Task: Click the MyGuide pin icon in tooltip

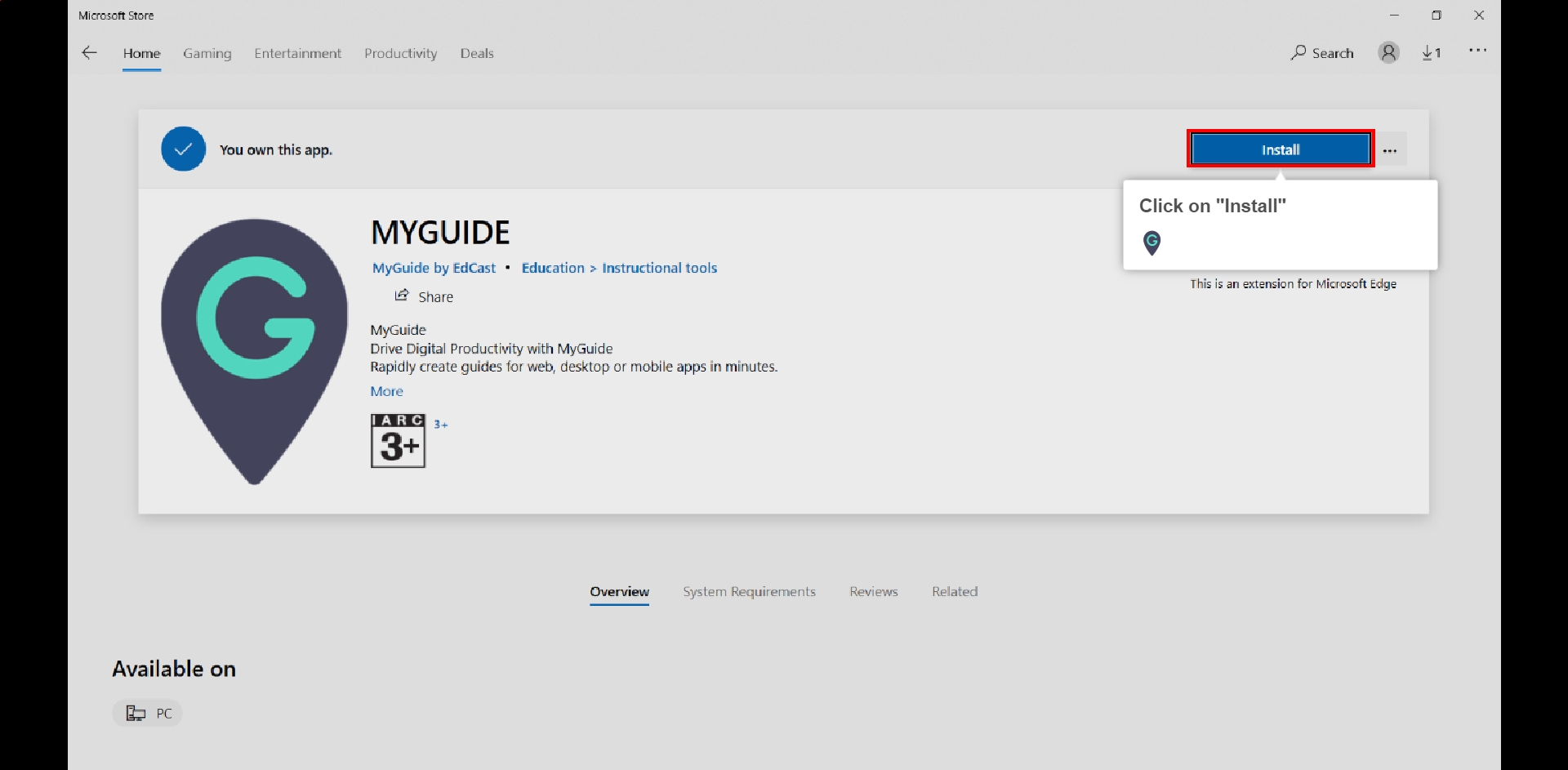Action: click(x=1151, y=243)
